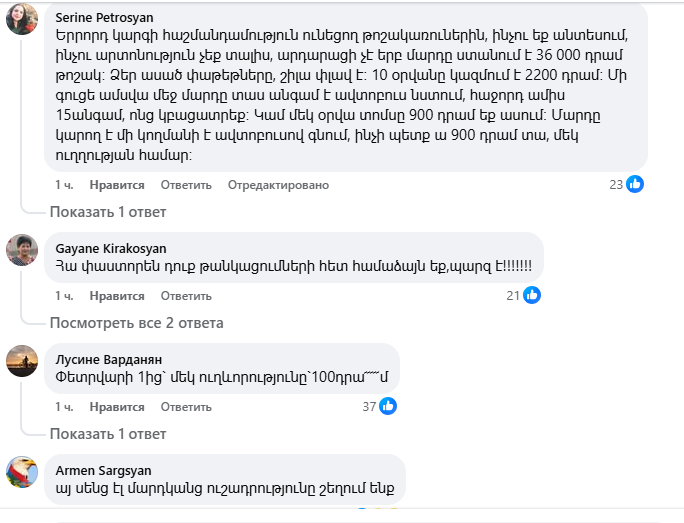Image resolution: width=684 pixels, height=523 pixels.
Task: Open Serine Petrosyan's profile picture
Action: pyautogui.click(x=22, y=19)
